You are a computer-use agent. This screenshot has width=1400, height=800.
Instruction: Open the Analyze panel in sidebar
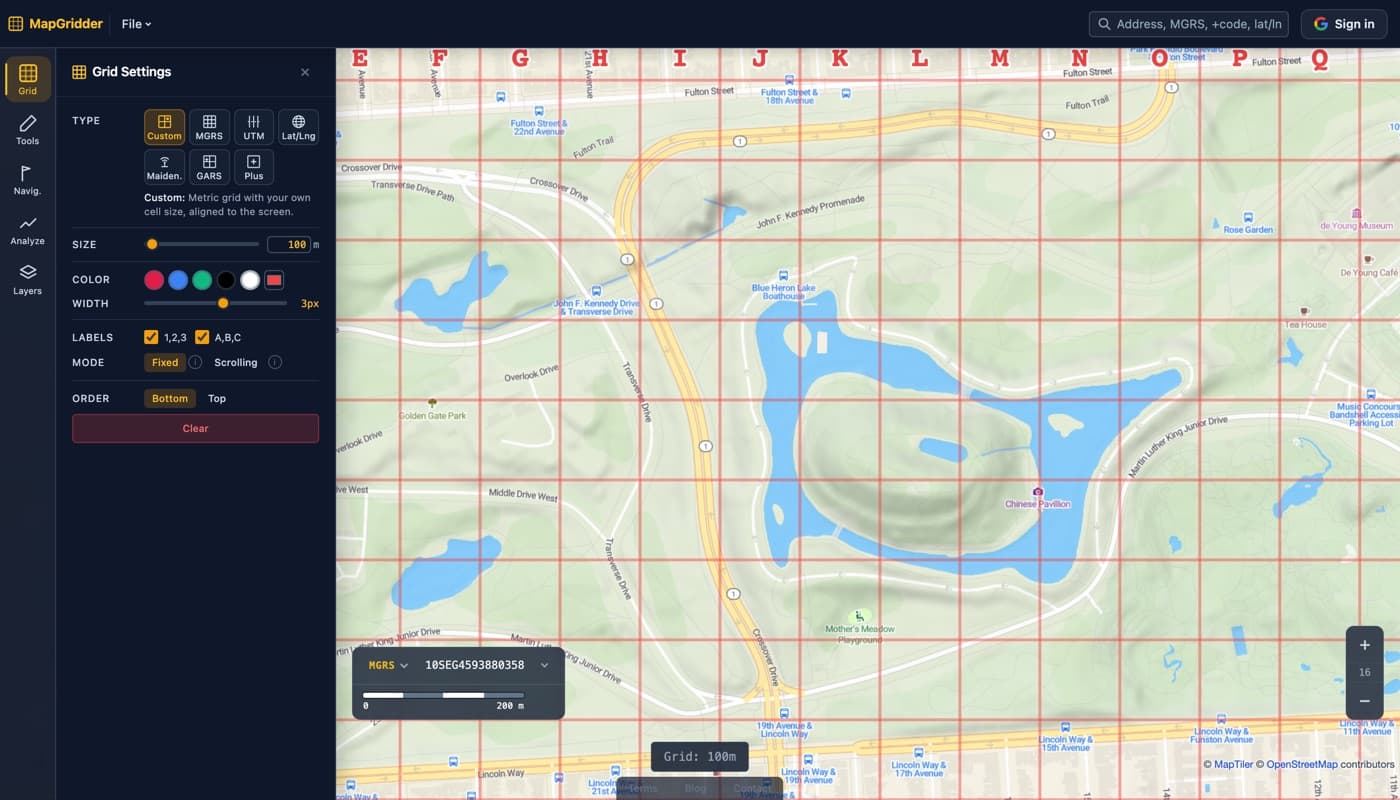(27, 229)
